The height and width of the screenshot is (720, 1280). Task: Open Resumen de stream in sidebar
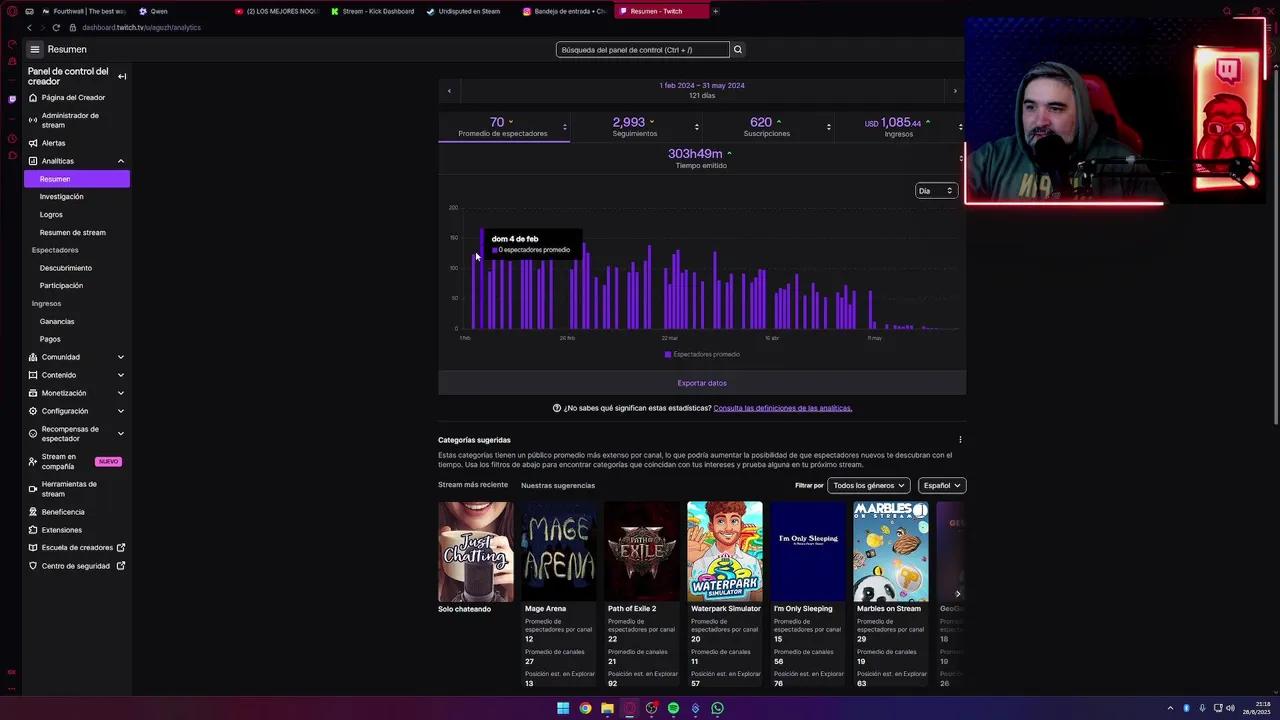tap(73, 233)
